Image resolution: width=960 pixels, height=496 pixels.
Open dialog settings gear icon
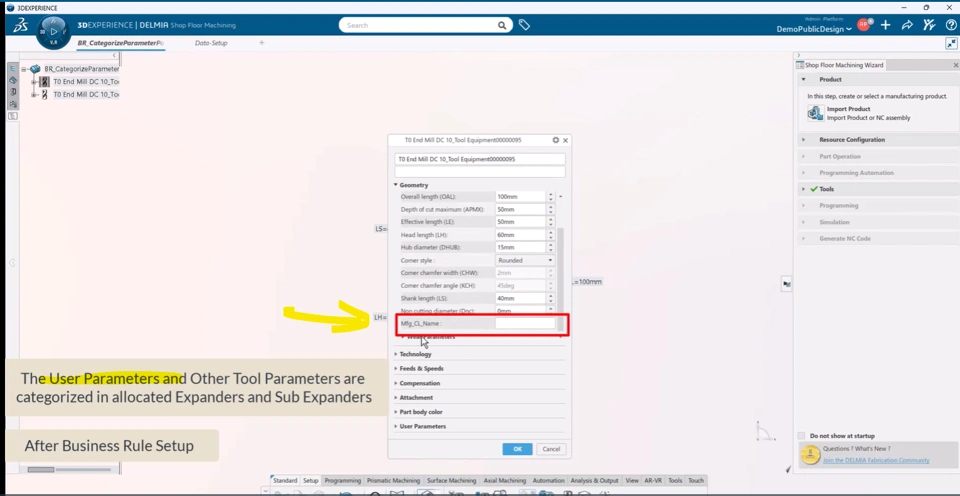tap(555, 140)
